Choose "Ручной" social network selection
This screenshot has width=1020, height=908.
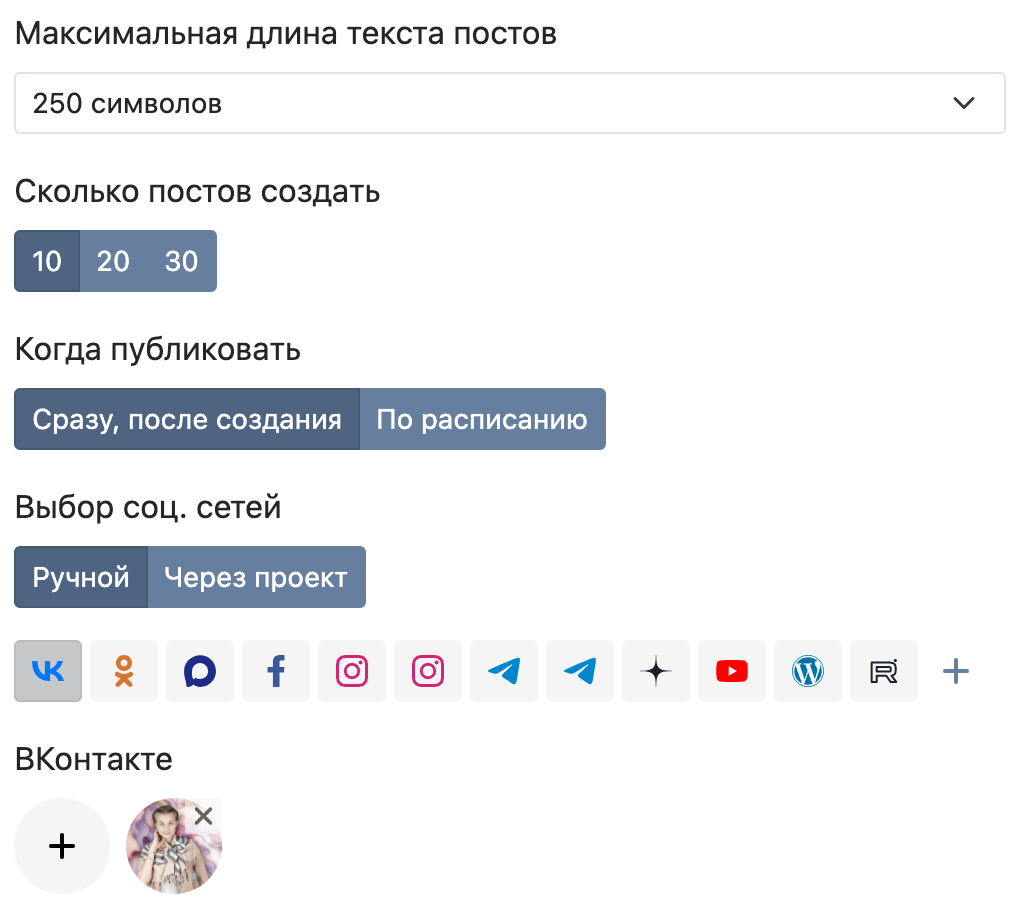click(x=81, y=577)
